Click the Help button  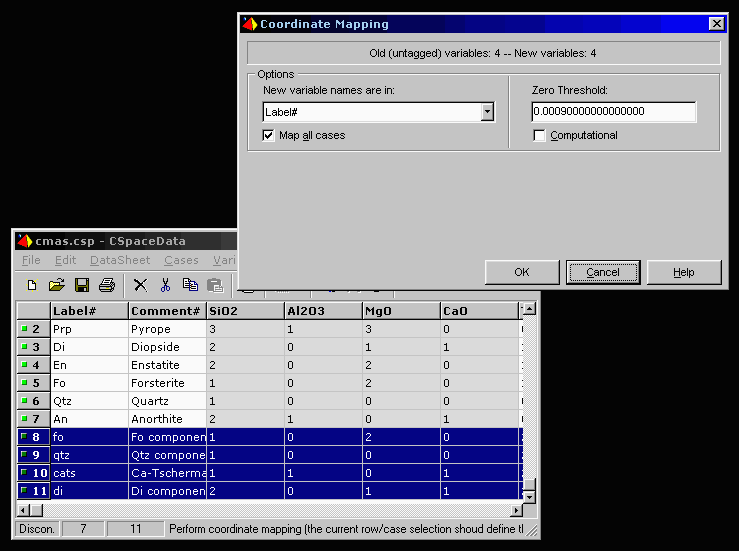pyautogui.click(x=683, y=272)
